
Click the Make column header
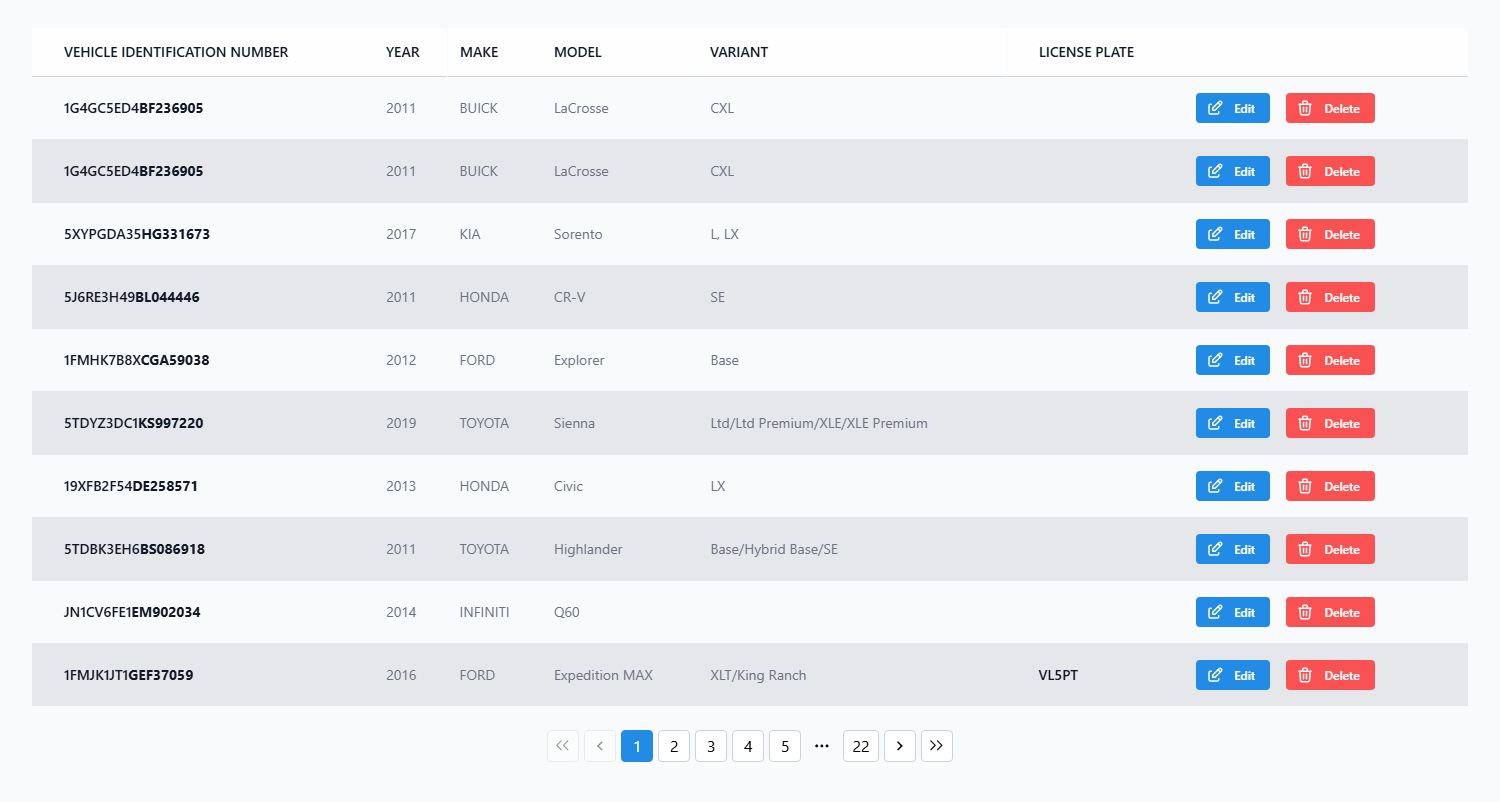[x=479, y=52]
